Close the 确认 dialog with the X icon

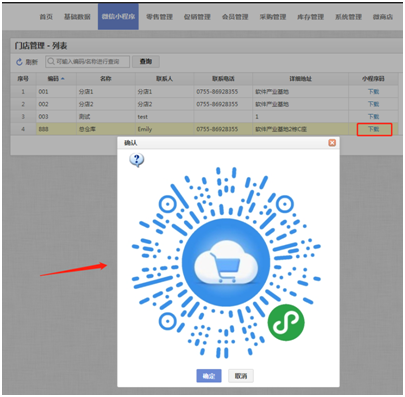[332, 143]
